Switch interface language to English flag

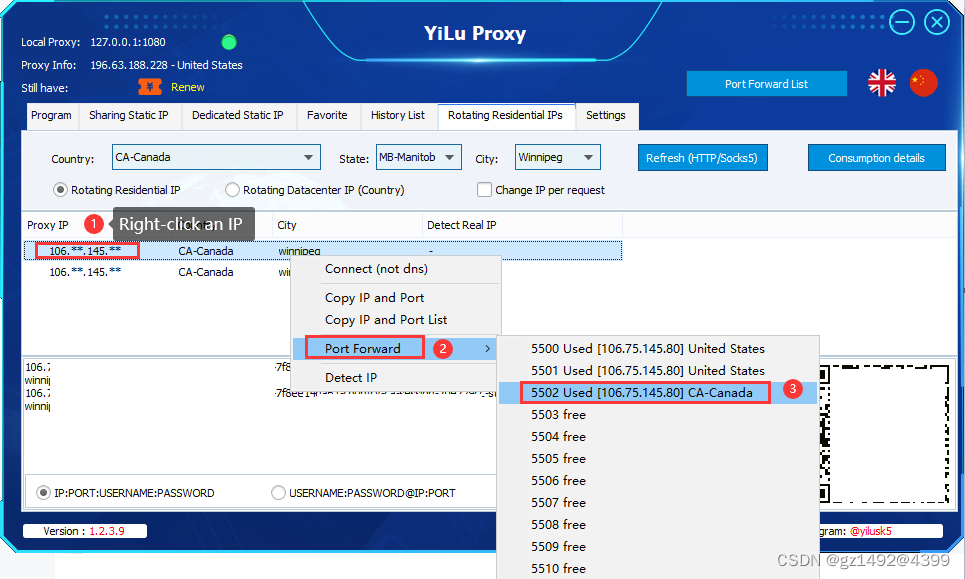pyautogui.click(x=881, y=82)
